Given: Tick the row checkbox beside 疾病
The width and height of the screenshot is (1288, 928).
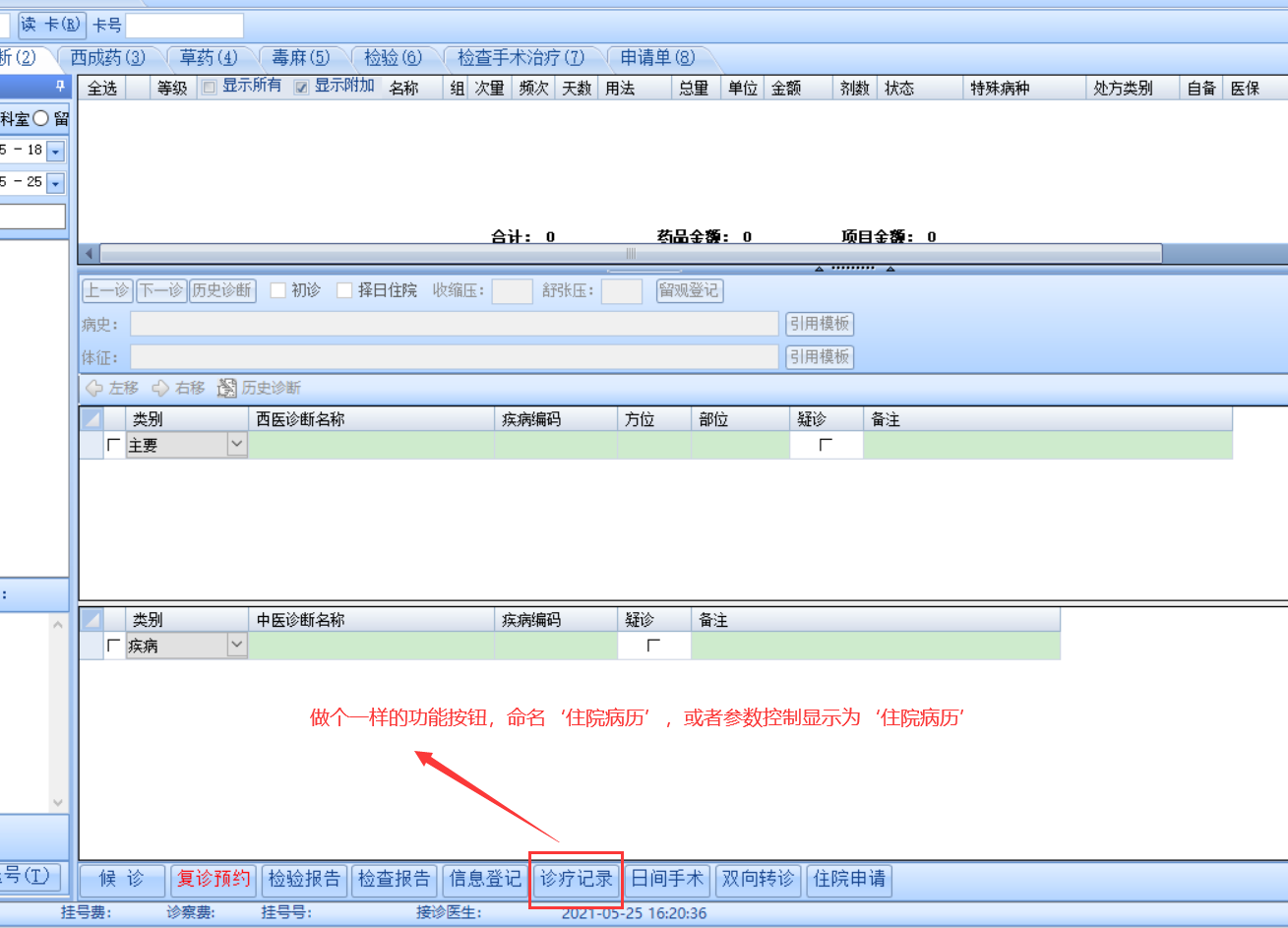Looking at the screenshot, I should (114, 646).
